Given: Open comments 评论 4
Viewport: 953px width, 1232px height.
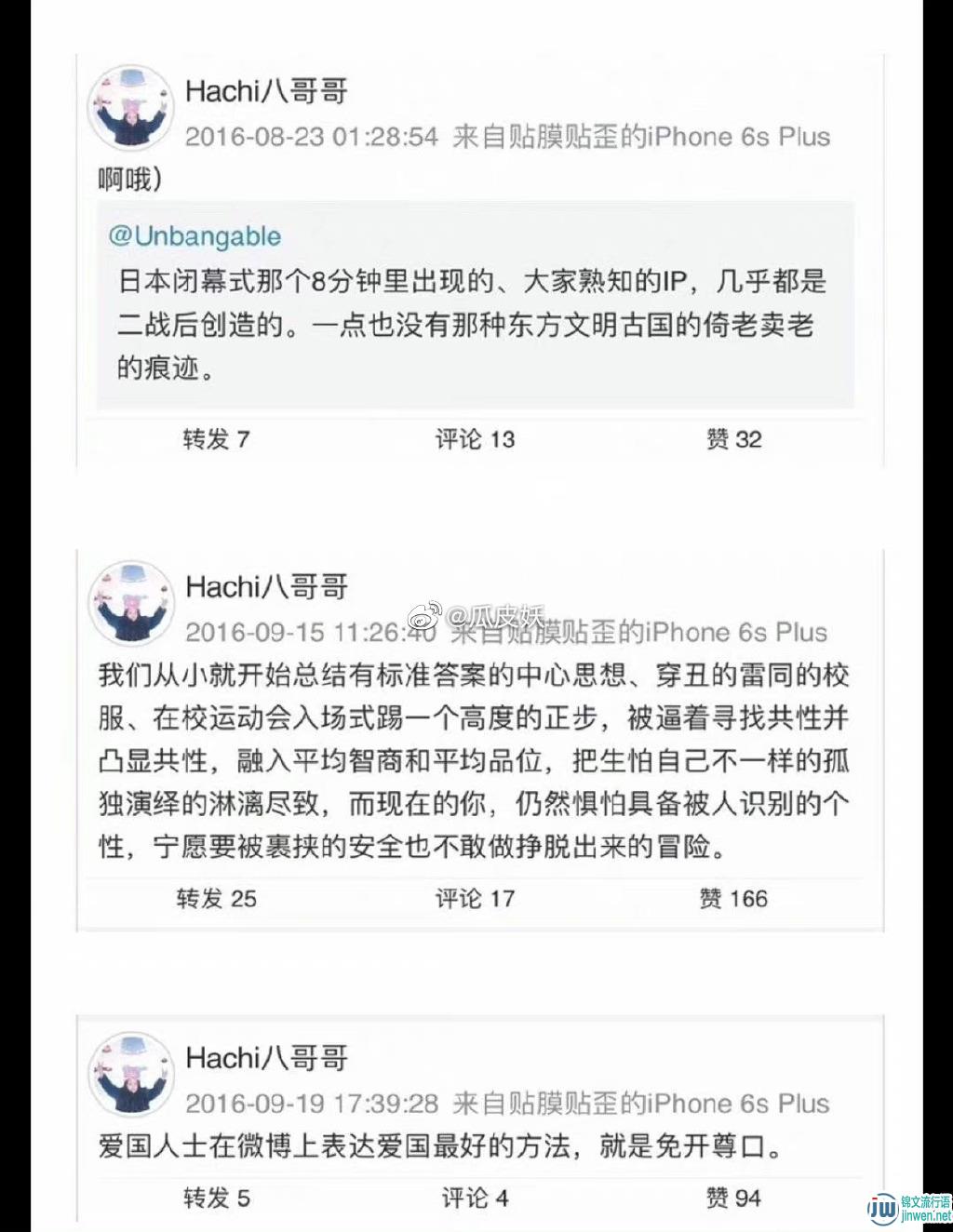Looking at the screenshot, I should point(475,1197).
